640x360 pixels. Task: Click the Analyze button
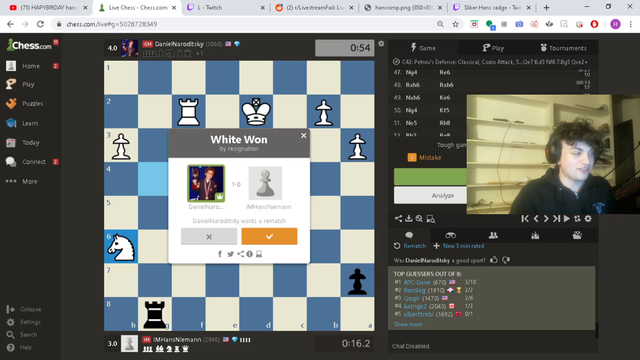[443, 196]
